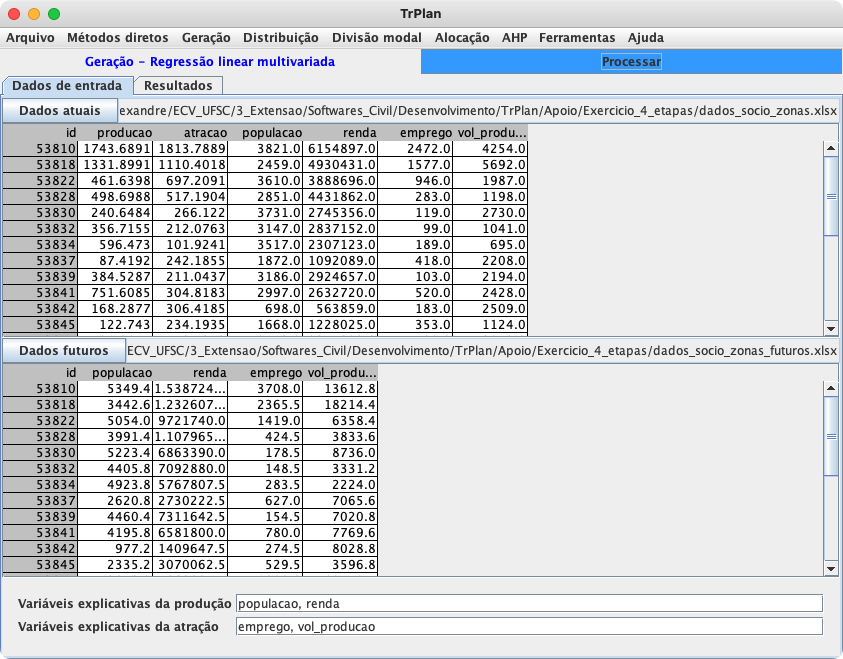The height and width of the screenshot is (659, 843).
Task: Open the Ferramentas menu
Action: click(x=577, y=38)
